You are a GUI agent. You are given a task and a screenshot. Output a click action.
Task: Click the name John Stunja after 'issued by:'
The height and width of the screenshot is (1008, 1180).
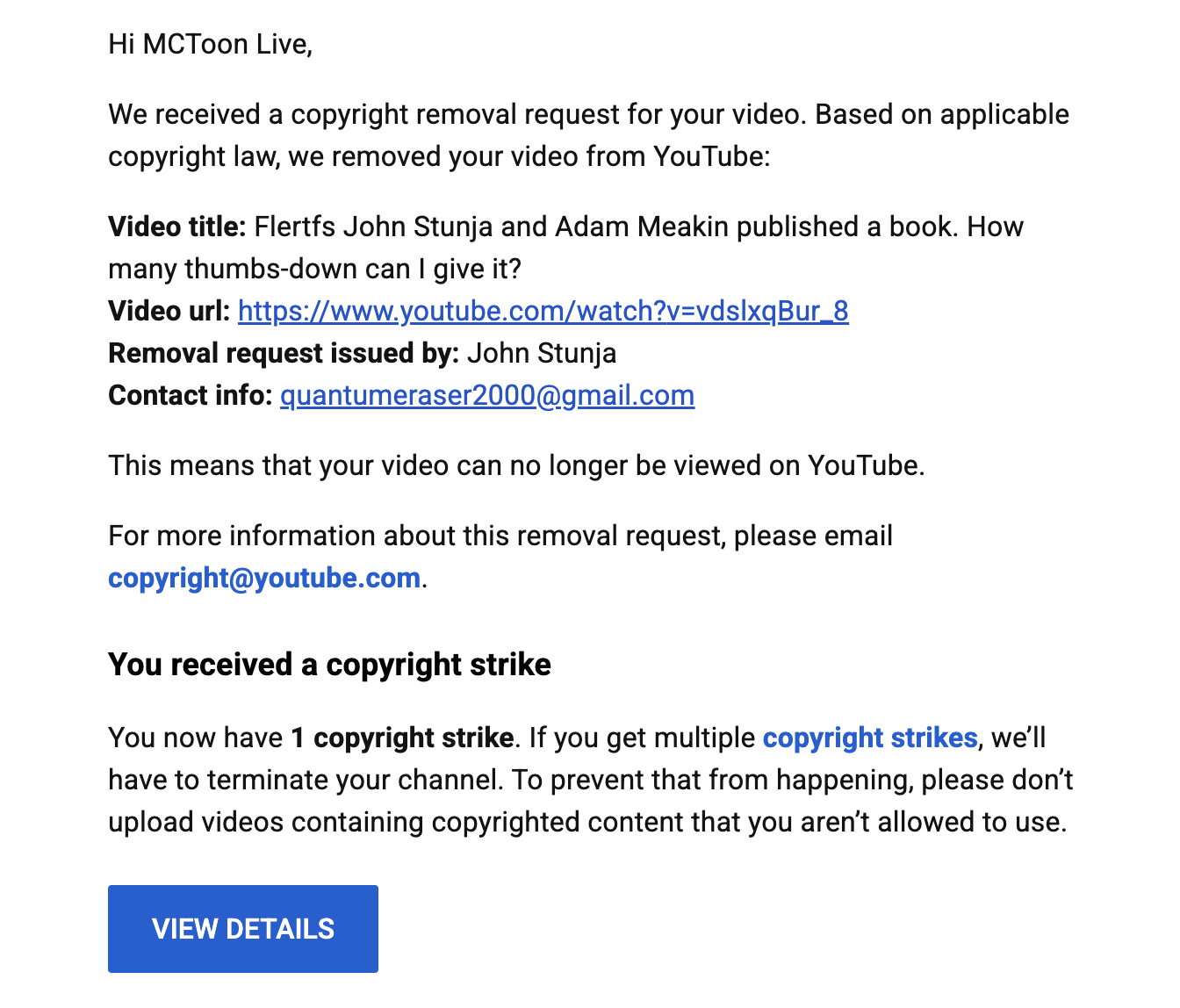point(542,353)
